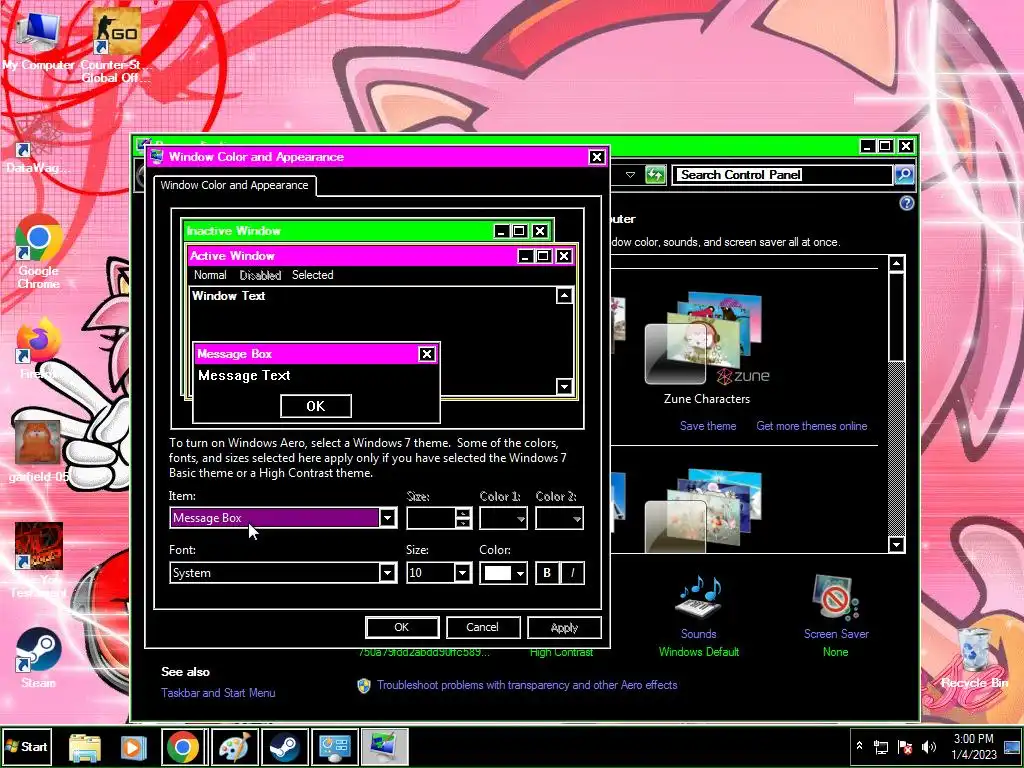Switch to Chrome in taskbar
Image resolution: width=1024 pixels, height=768 pixels.
pos(184,747)
